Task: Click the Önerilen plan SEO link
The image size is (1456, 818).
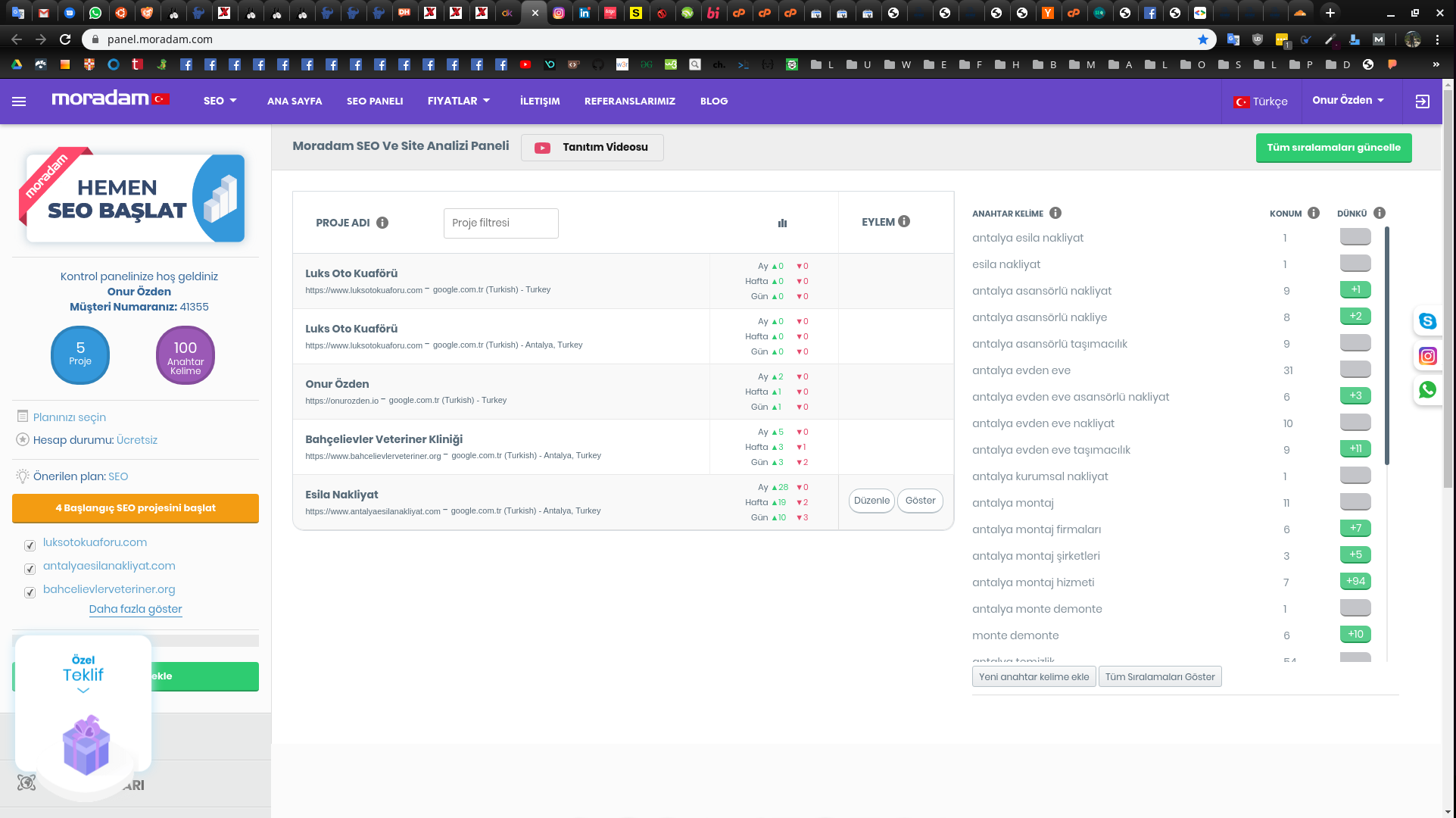Action: 118,476
